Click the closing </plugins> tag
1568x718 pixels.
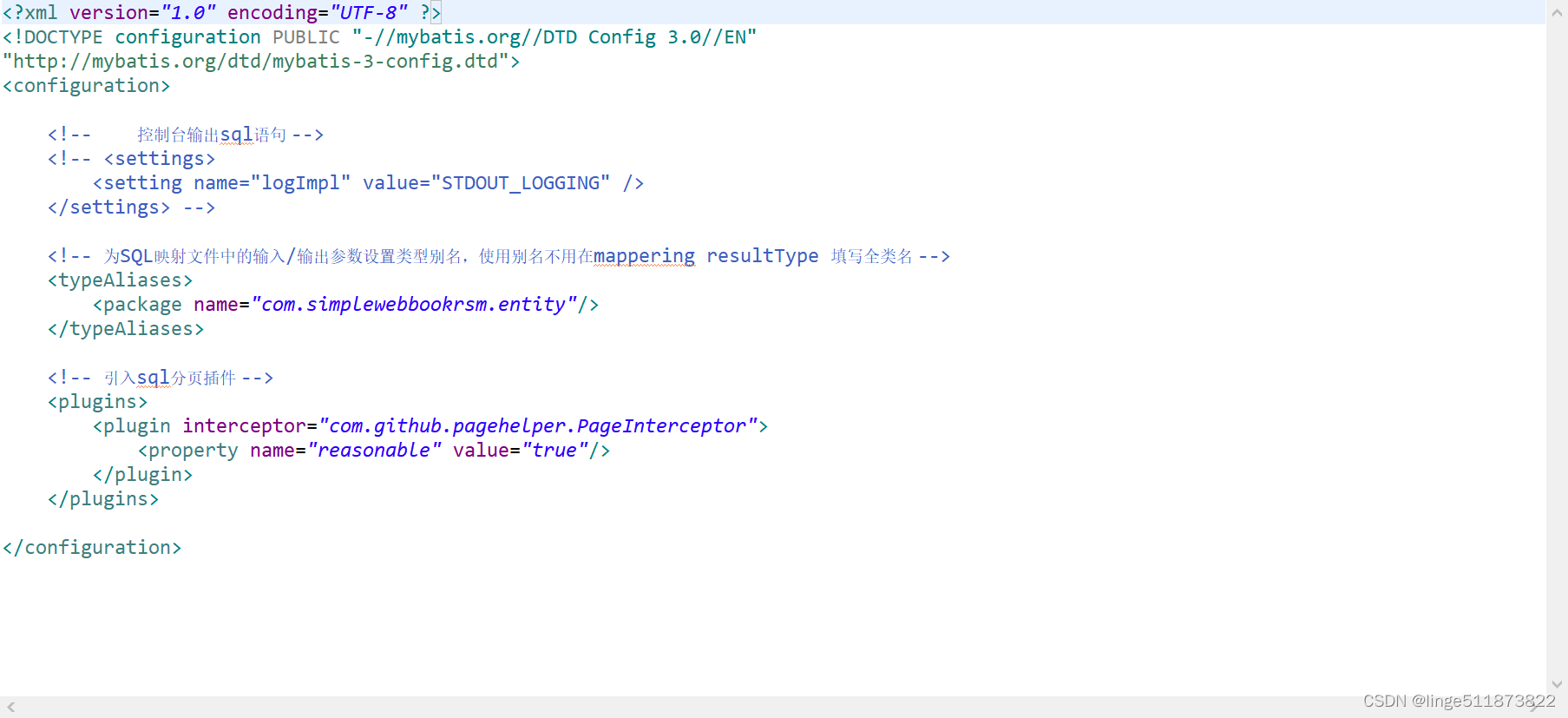103,499
